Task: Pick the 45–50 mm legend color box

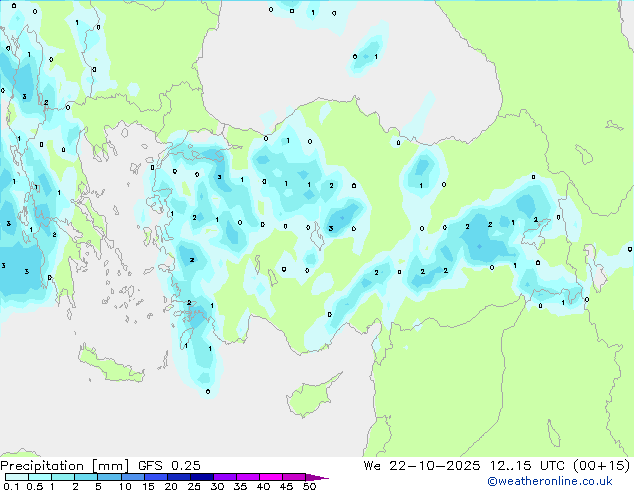Action: [x=294, y=477]
